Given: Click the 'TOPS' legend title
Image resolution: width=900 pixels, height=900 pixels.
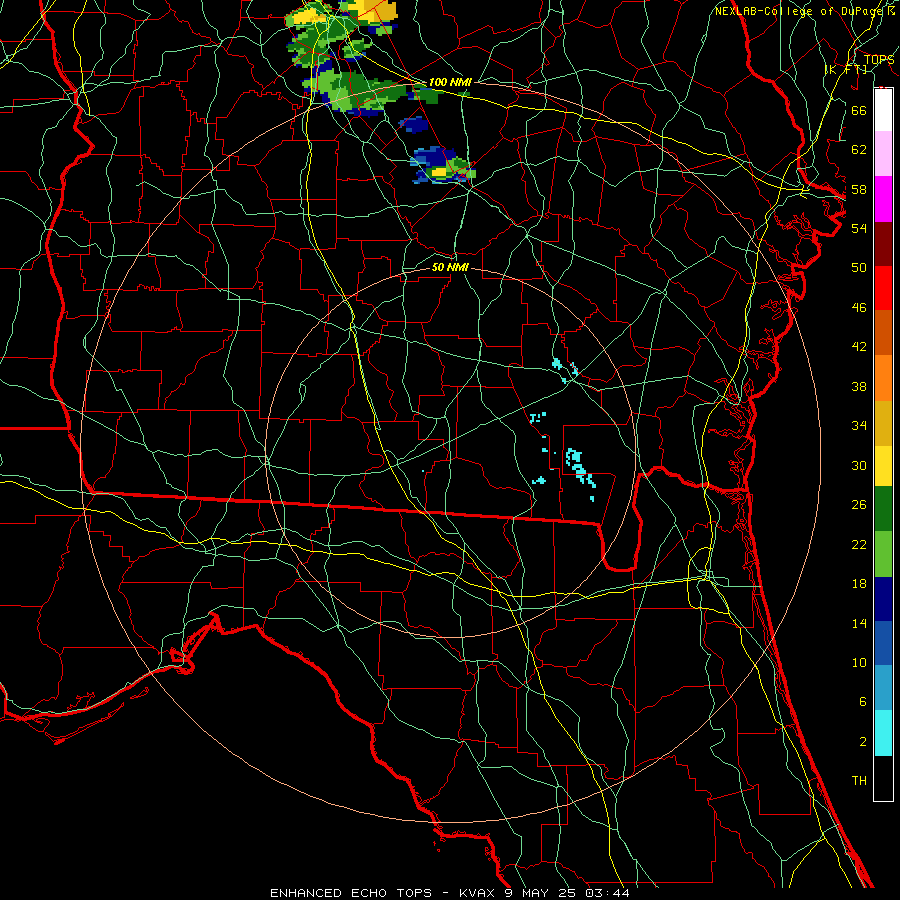Looking at the screenshot, I should (879, 60).
